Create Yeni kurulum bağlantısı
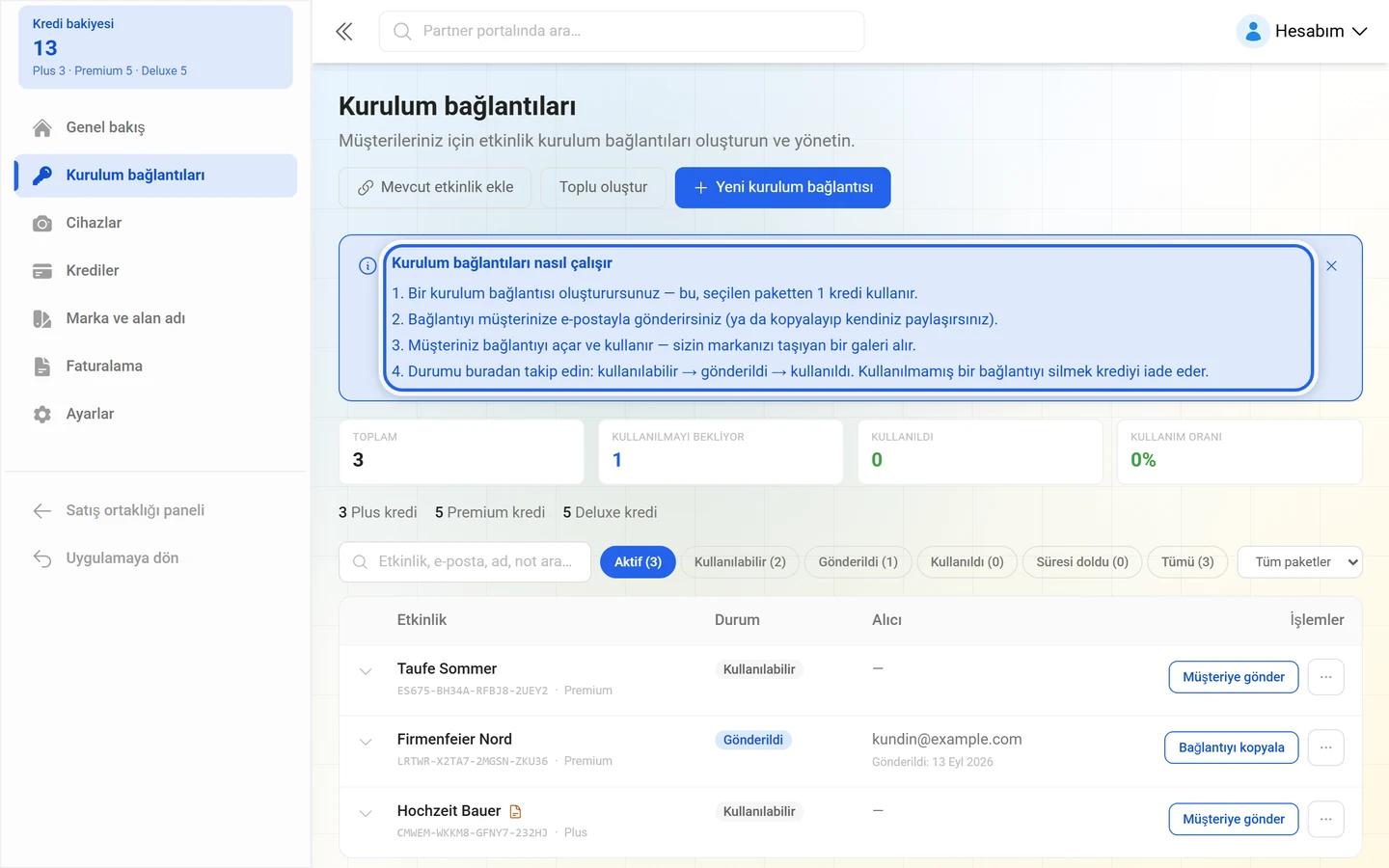The width and height of the screenshot is (1389, 868). (782, 187)
